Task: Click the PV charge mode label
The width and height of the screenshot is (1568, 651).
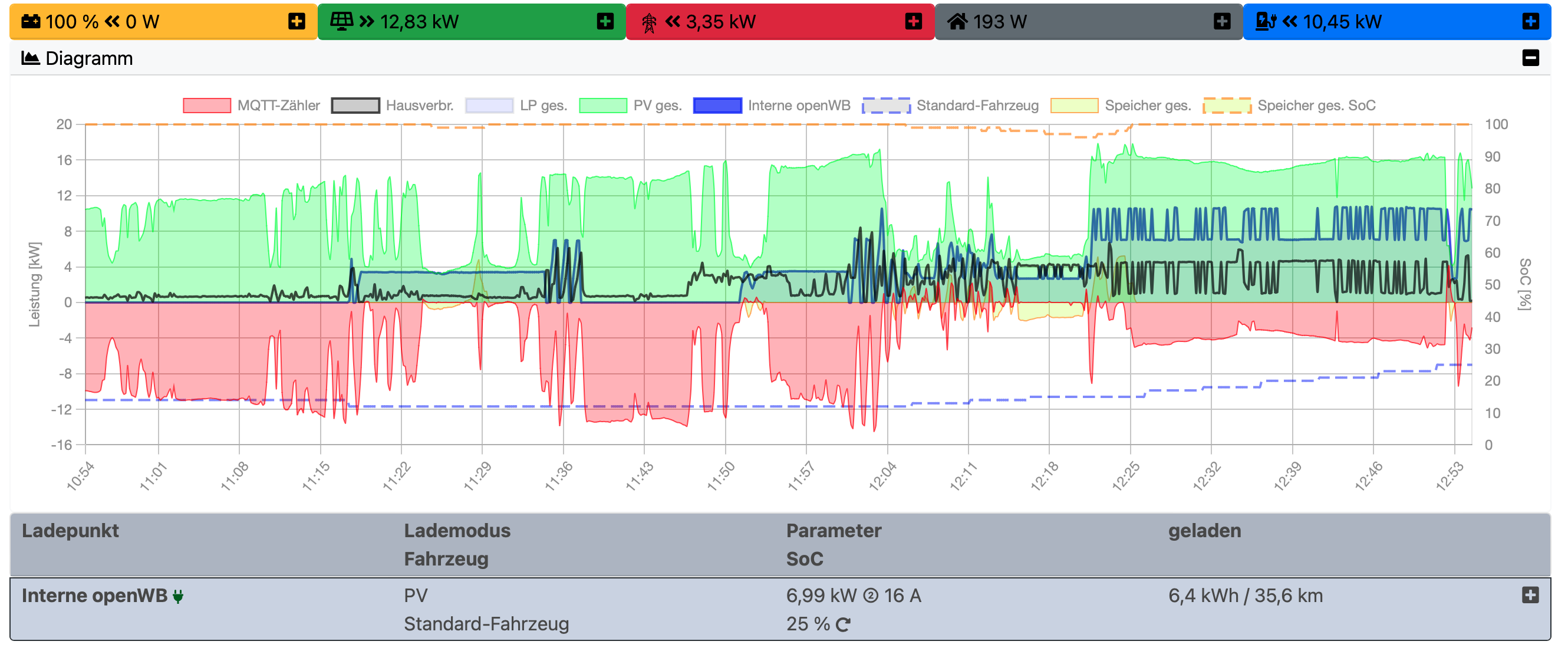Action: click(416, 595)
